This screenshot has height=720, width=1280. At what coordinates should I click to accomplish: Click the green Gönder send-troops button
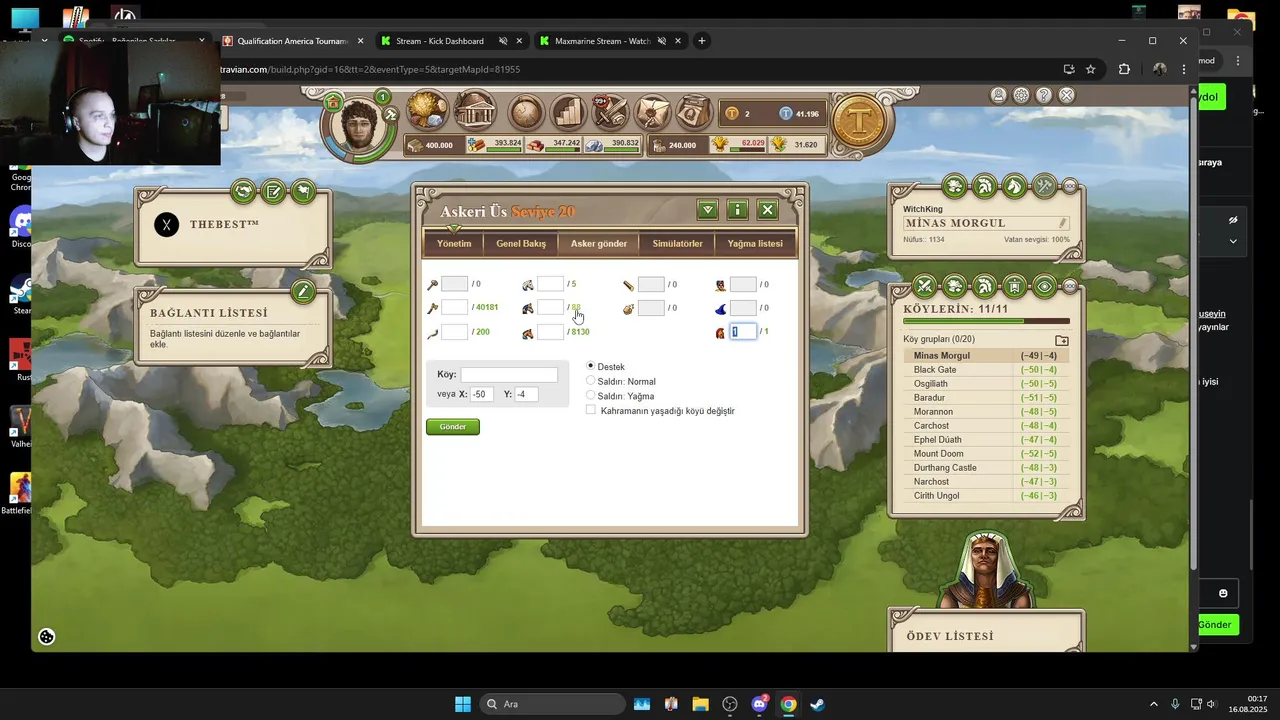click(x=453, y=427)
